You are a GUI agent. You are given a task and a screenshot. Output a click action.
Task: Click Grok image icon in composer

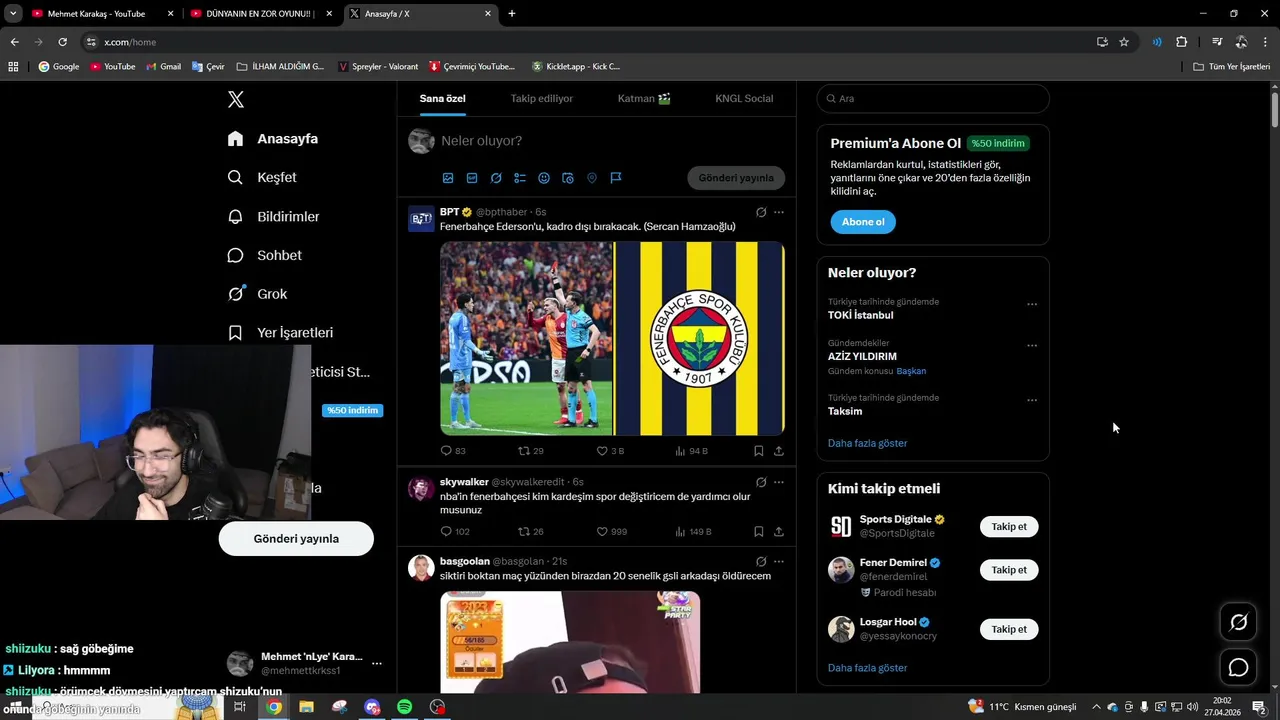tap(496, 178)
